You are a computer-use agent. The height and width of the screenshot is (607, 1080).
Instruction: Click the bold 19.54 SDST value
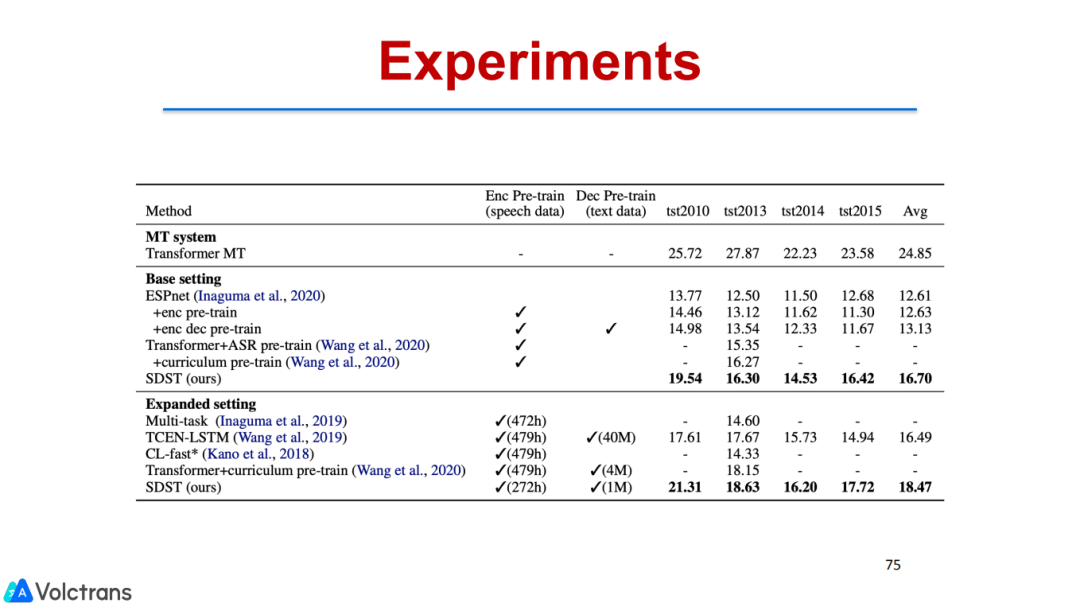685,378
